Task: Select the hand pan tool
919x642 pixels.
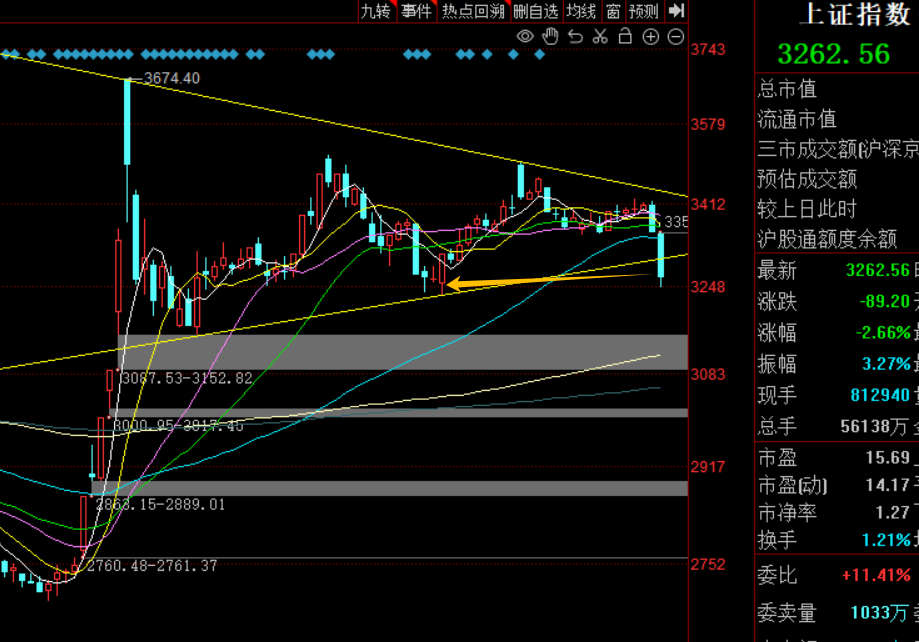Action: [x=550, y=36]
